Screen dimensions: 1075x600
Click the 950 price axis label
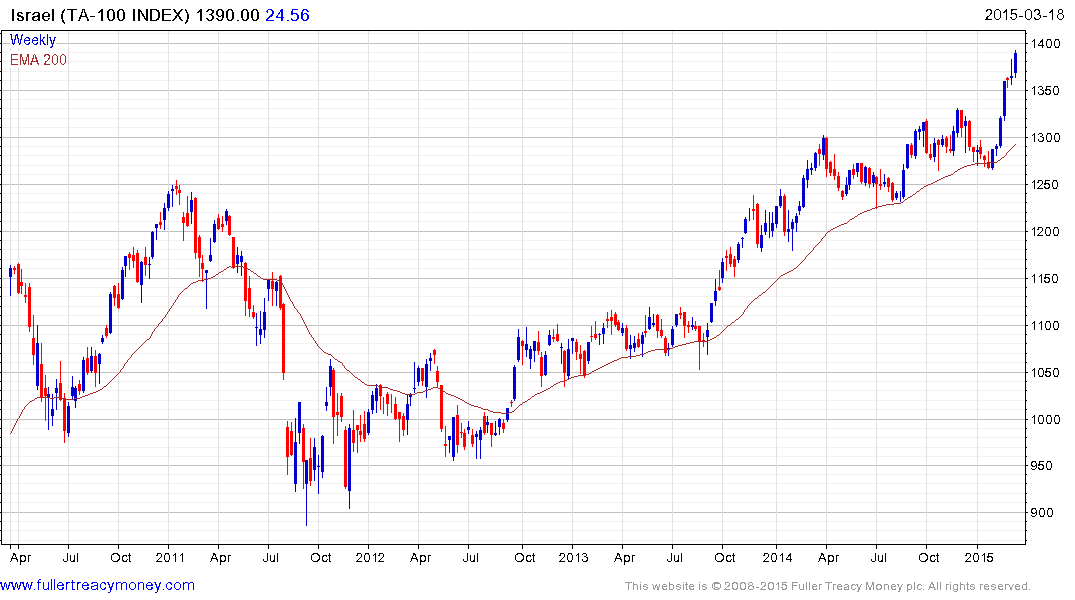point(1042,466)
